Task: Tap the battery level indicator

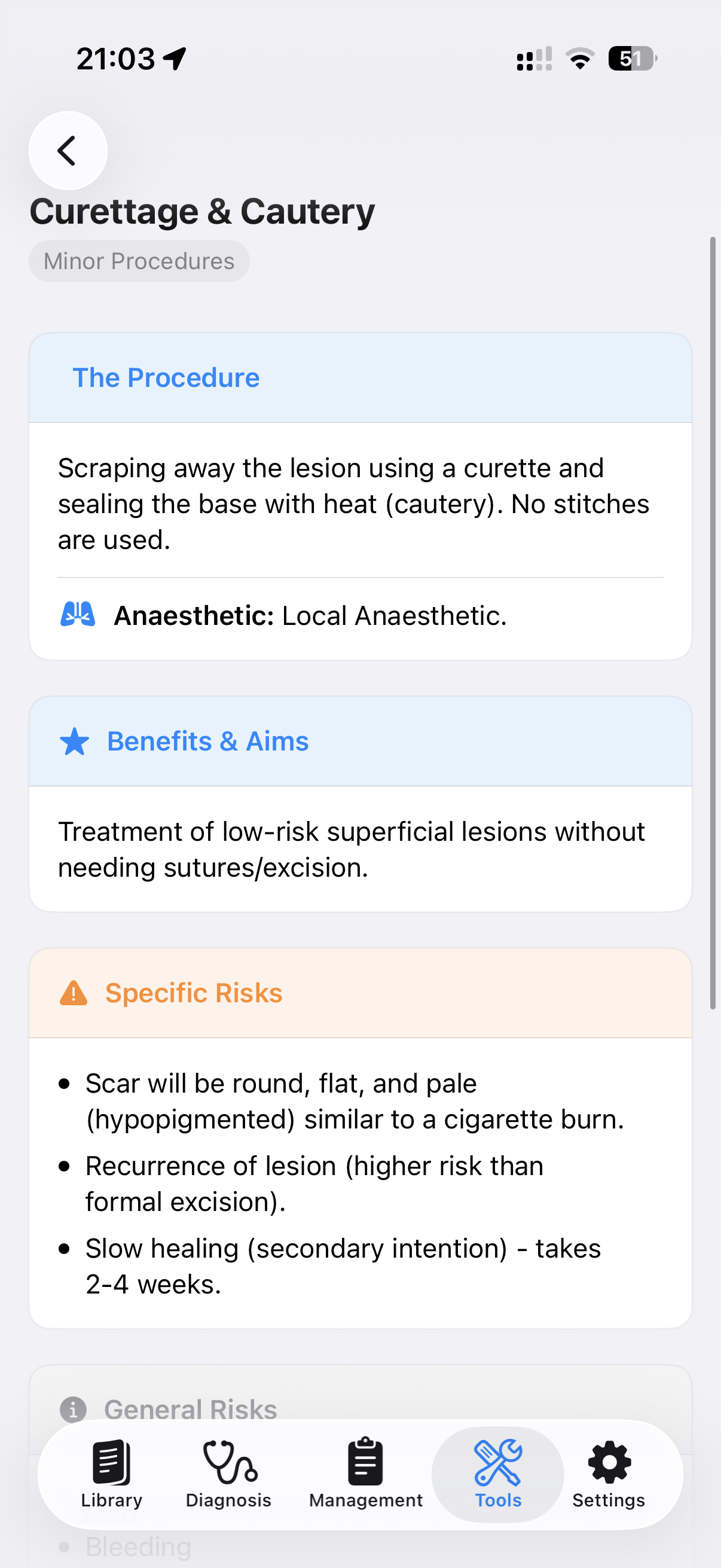Action: (x=631, y=59)
